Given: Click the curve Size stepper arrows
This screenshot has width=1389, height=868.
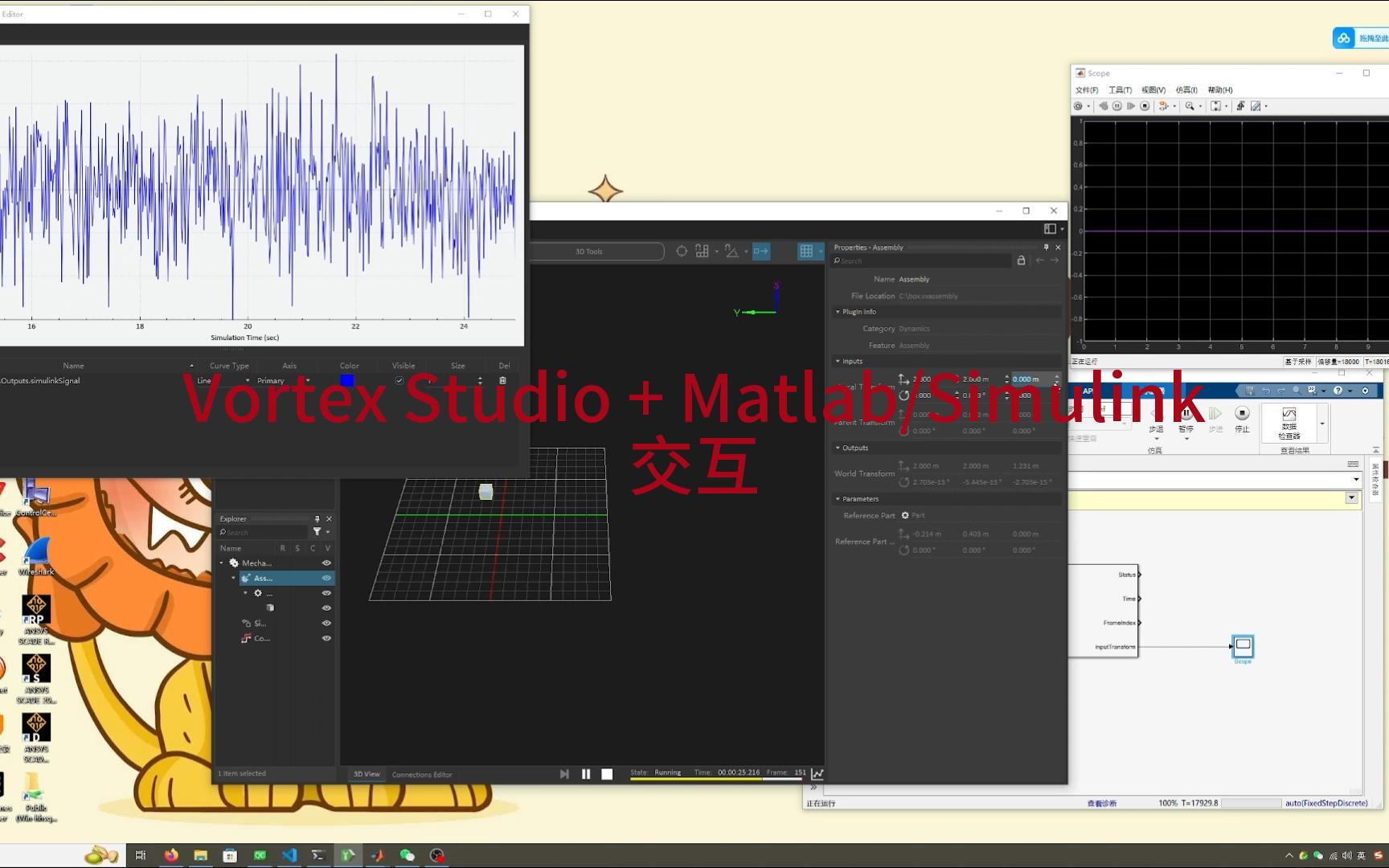Looking at the screenshot, I should (480, 381).
